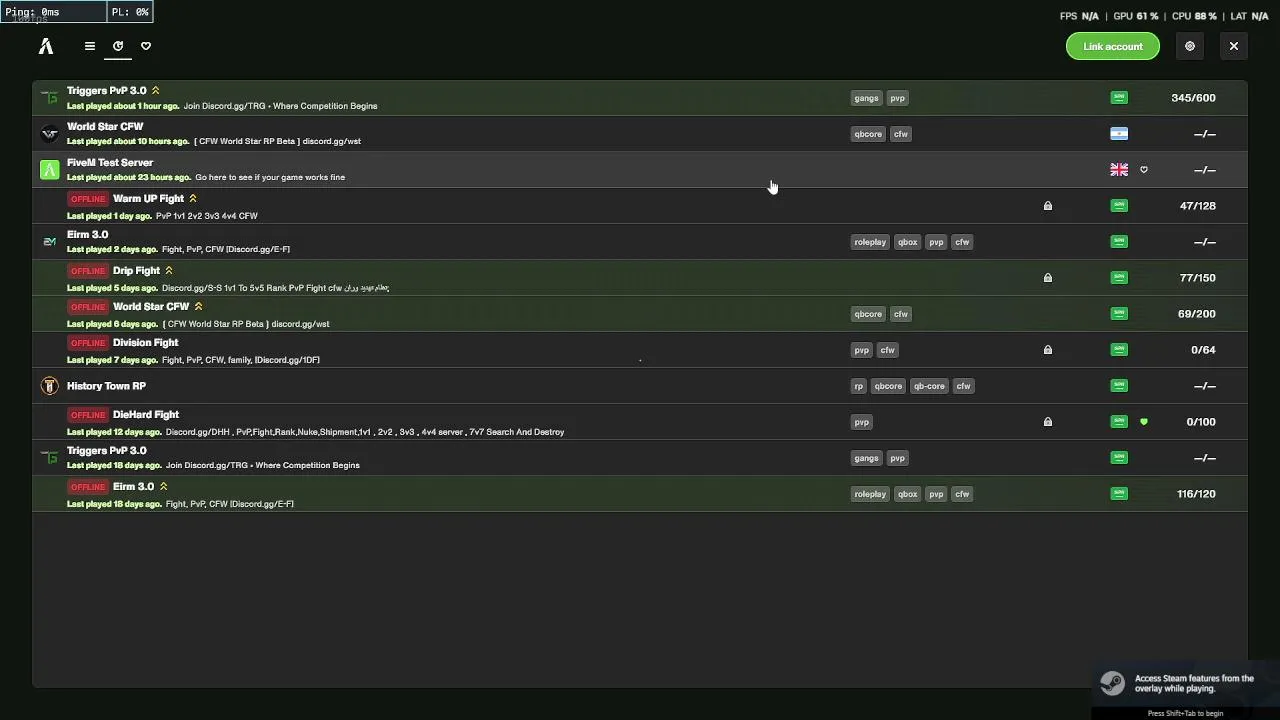The height and width of the screenshot is (720, 1280).
Task: Click boost chevron beside offline World Star CFW
Action: tap(198, 307)
